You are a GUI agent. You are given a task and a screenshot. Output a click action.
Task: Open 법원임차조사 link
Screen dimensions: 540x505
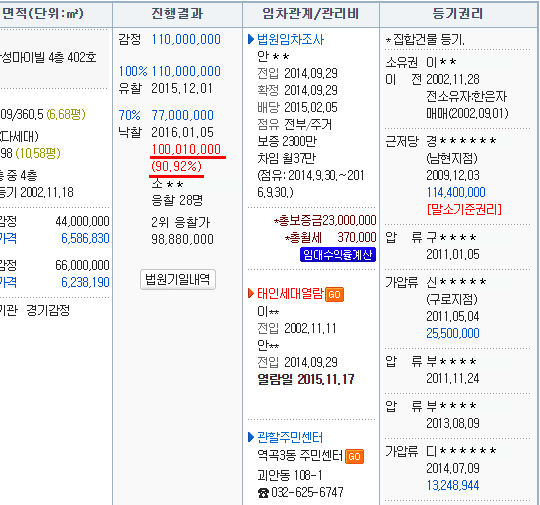point(290,40)
